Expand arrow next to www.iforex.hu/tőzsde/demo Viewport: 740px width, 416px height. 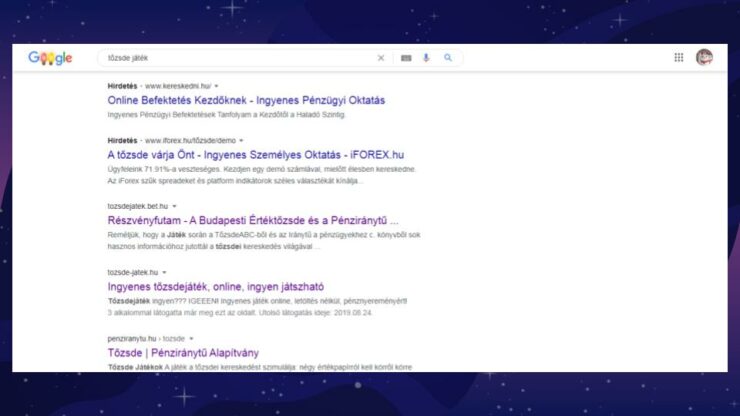(x=241, y=141)
